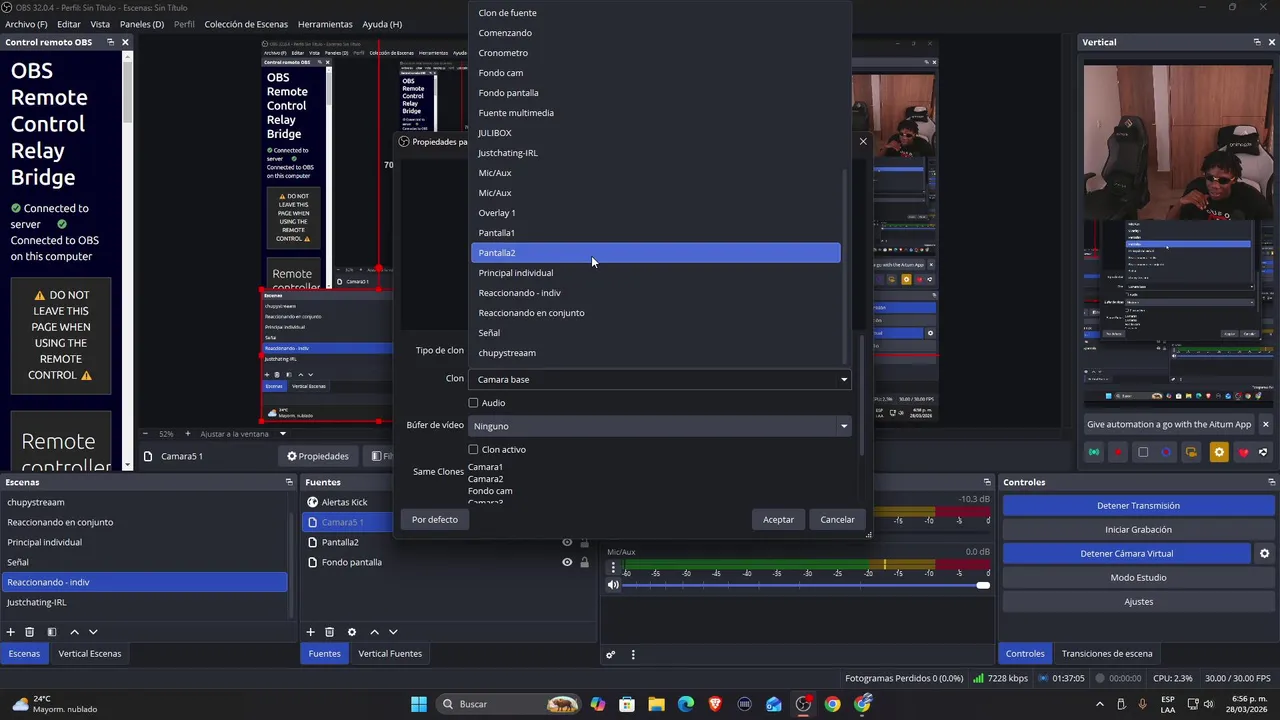1280x720 pixels.
Task: Open virtual camera settings gear
Action: [x=1264, y=553]
